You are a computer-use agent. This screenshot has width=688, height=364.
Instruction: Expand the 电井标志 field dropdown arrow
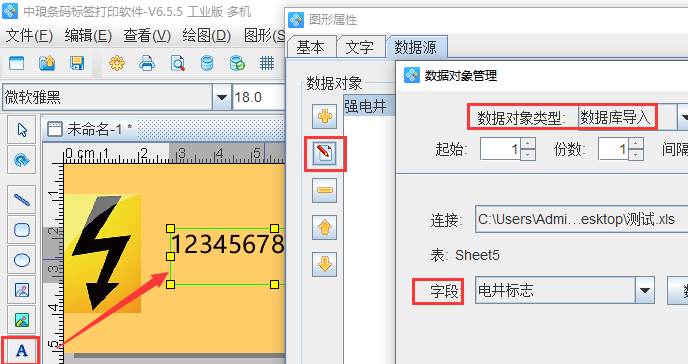pos(645,290)
